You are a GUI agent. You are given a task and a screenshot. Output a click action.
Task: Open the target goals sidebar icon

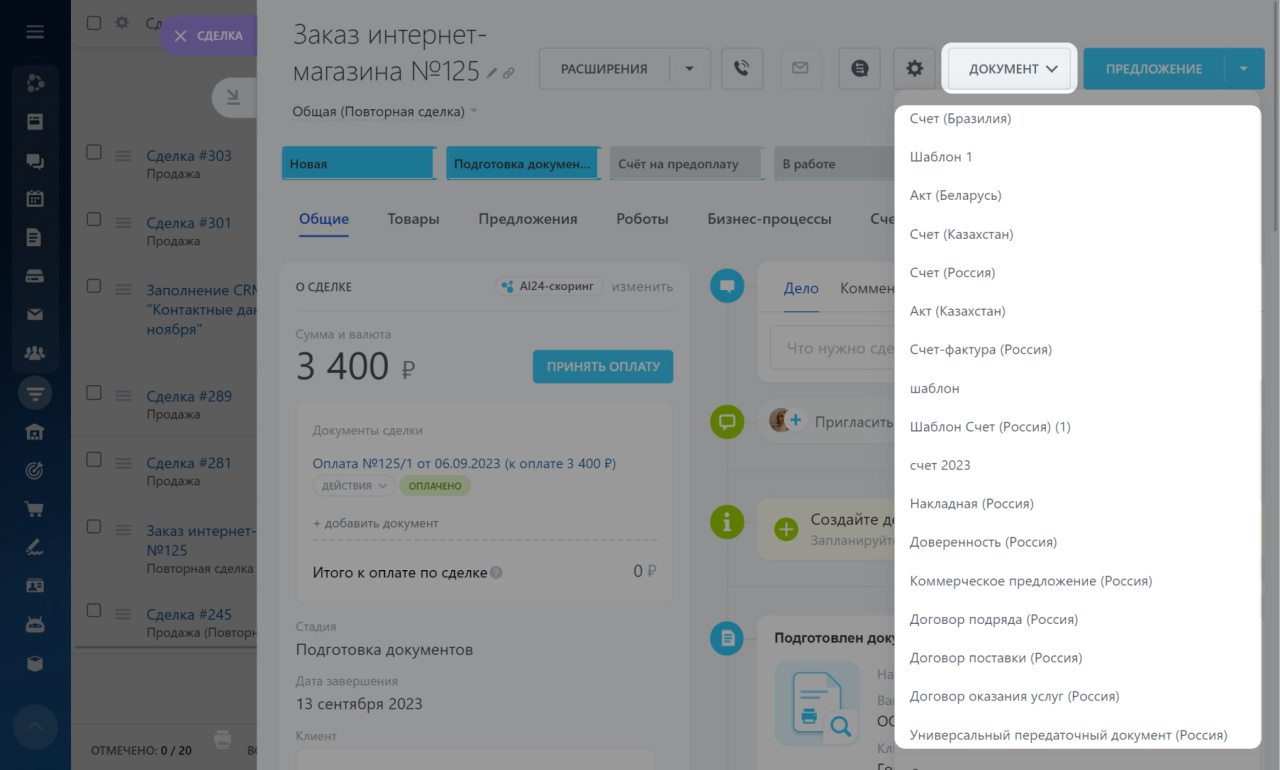[35, 470]
